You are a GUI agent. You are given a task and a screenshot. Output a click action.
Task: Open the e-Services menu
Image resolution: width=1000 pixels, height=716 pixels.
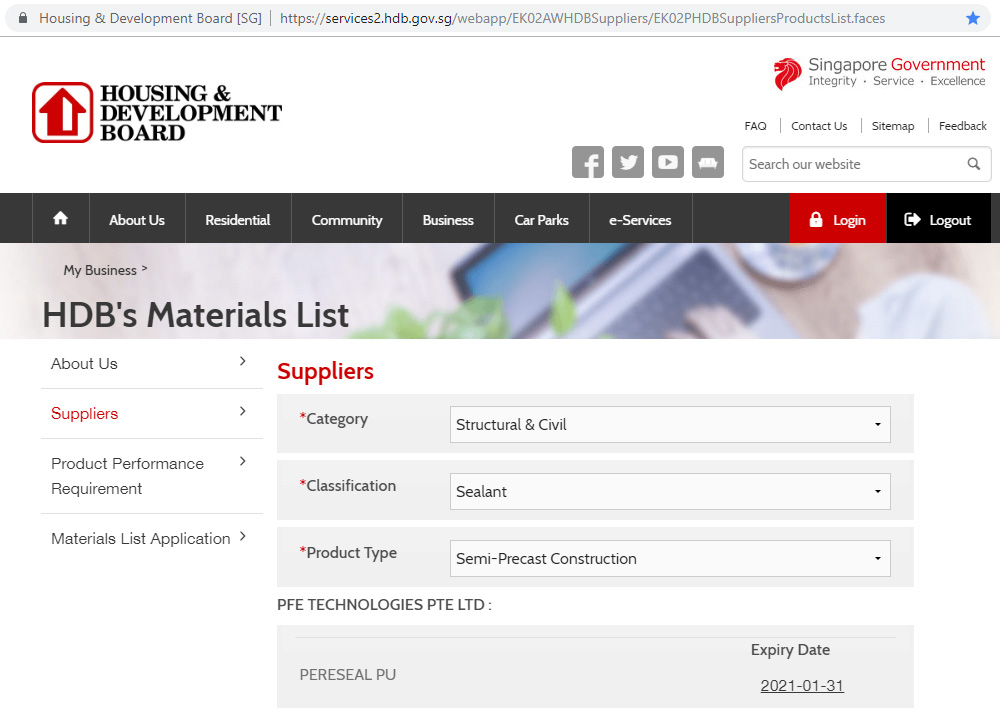pyautogui.click(x=640, y=220)
